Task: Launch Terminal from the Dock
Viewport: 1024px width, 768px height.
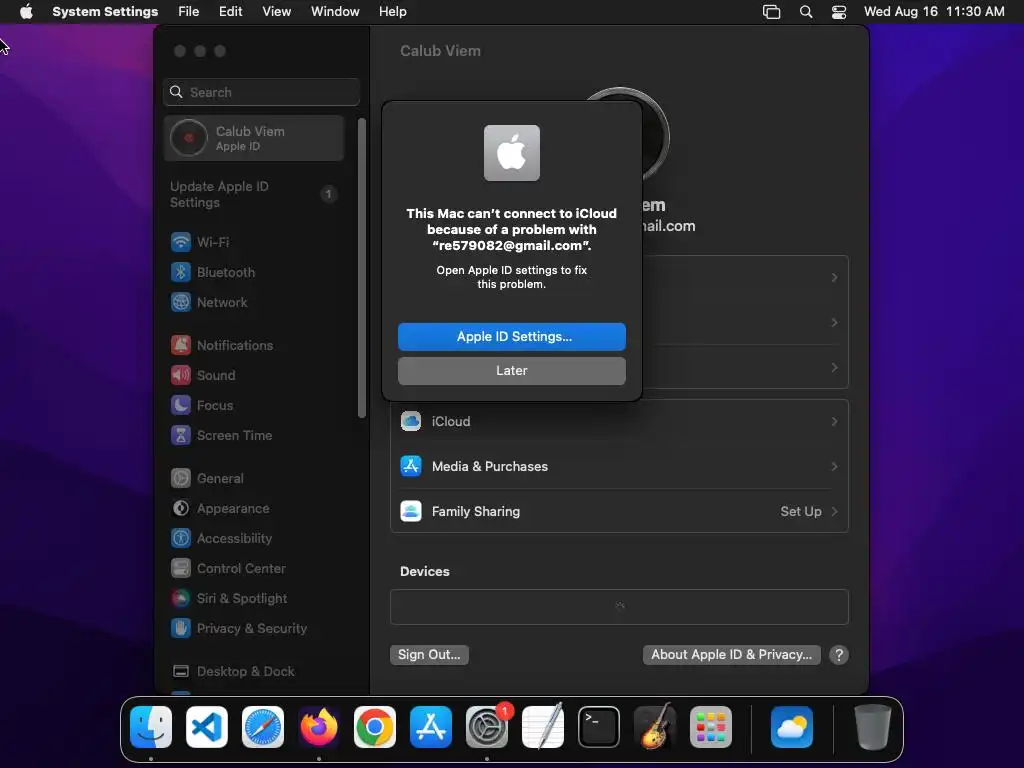Action: (599, 727)
